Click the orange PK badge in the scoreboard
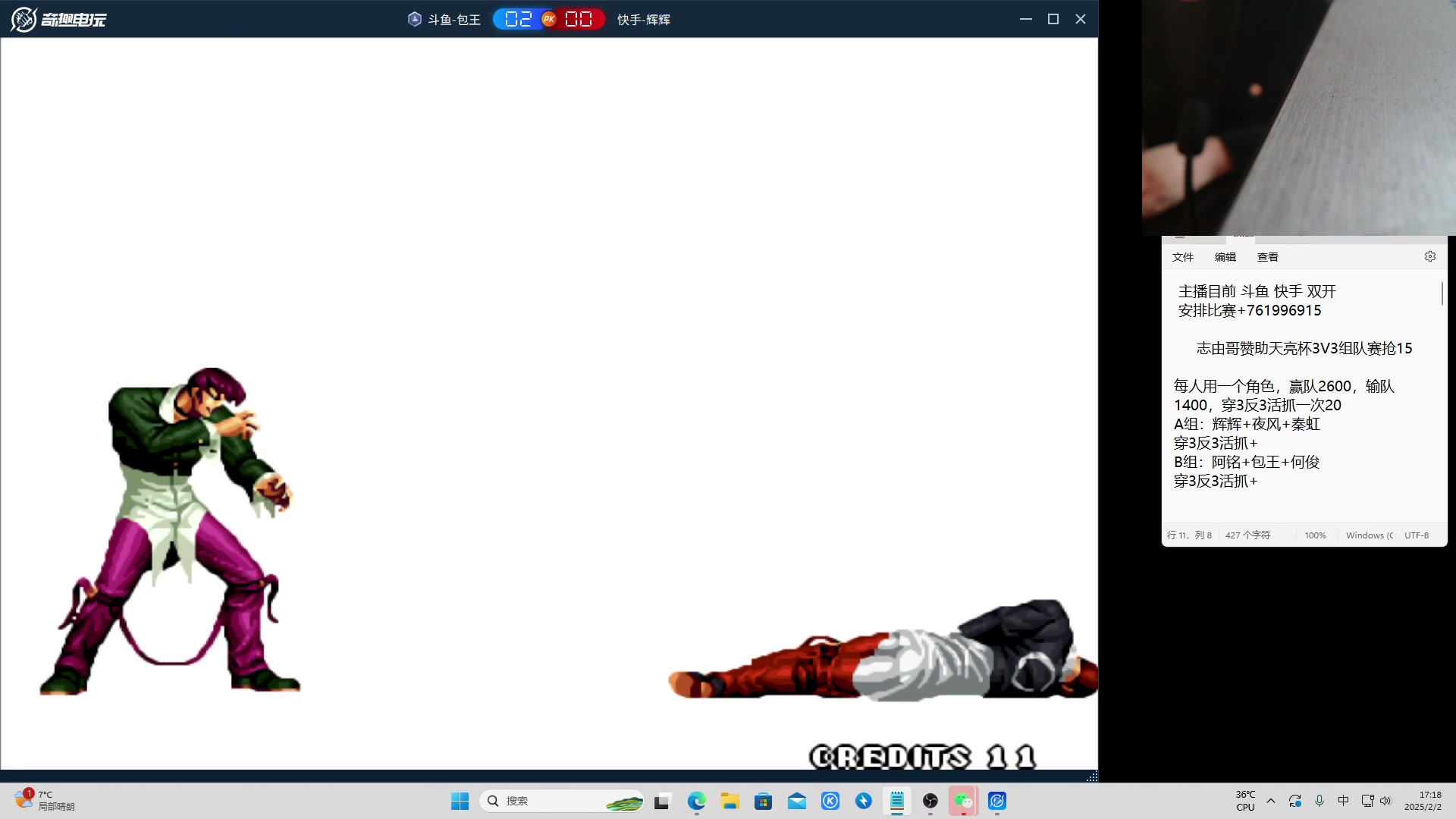 click(549, 19)
